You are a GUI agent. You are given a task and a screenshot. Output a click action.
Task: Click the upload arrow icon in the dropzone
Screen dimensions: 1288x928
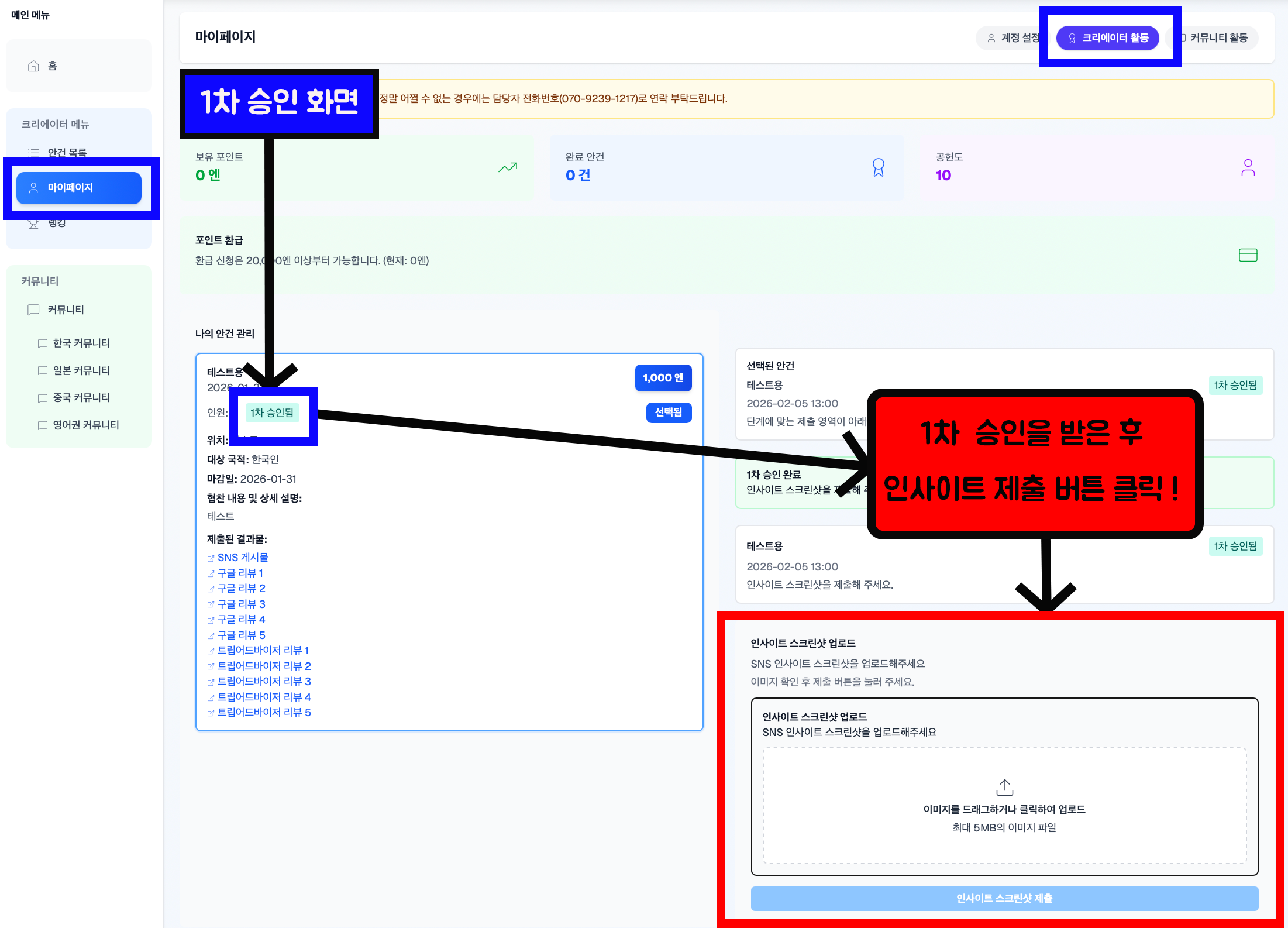click(x=1004, y=787)
